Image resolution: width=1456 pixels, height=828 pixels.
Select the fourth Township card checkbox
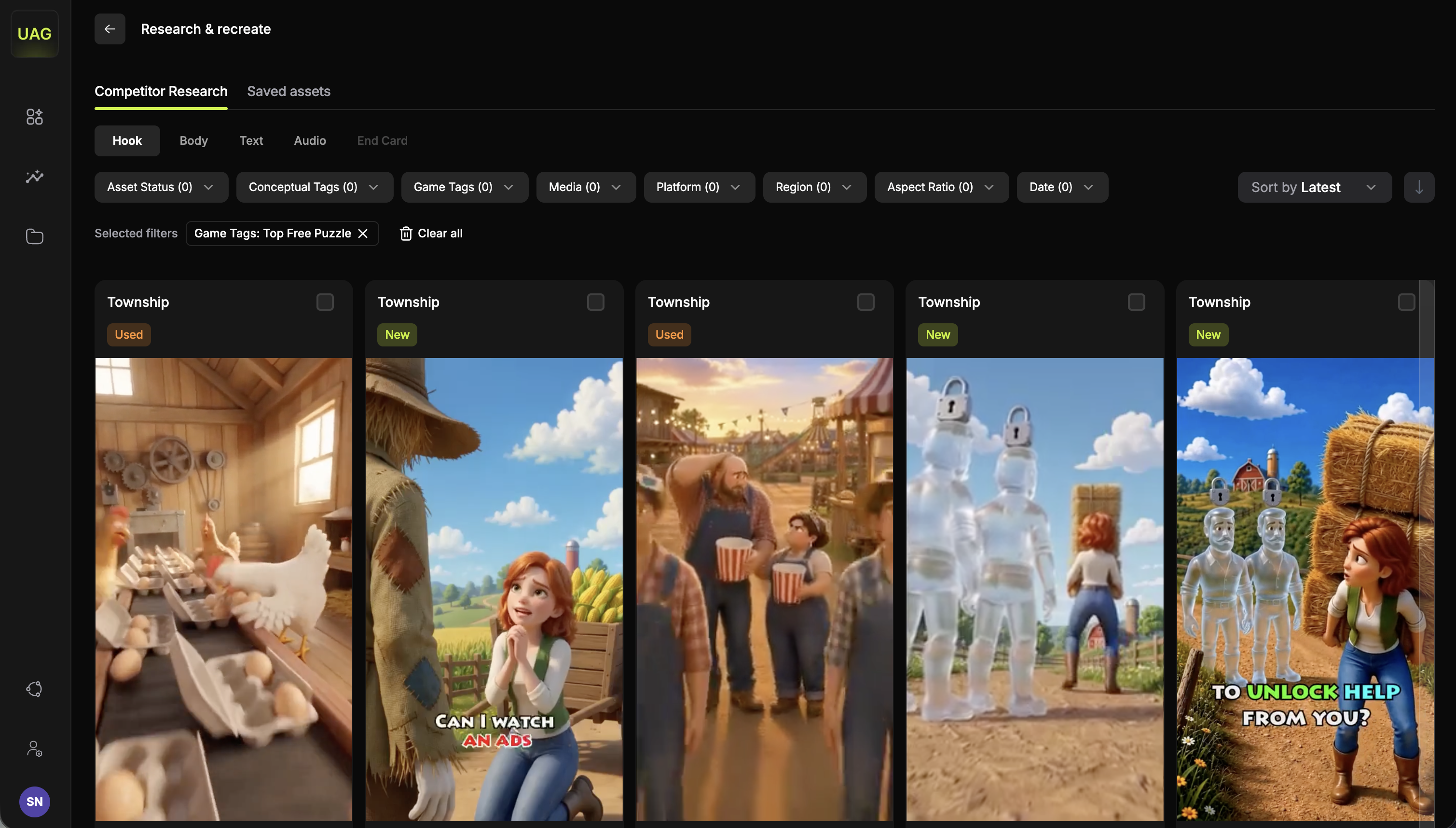[1137, 302]
